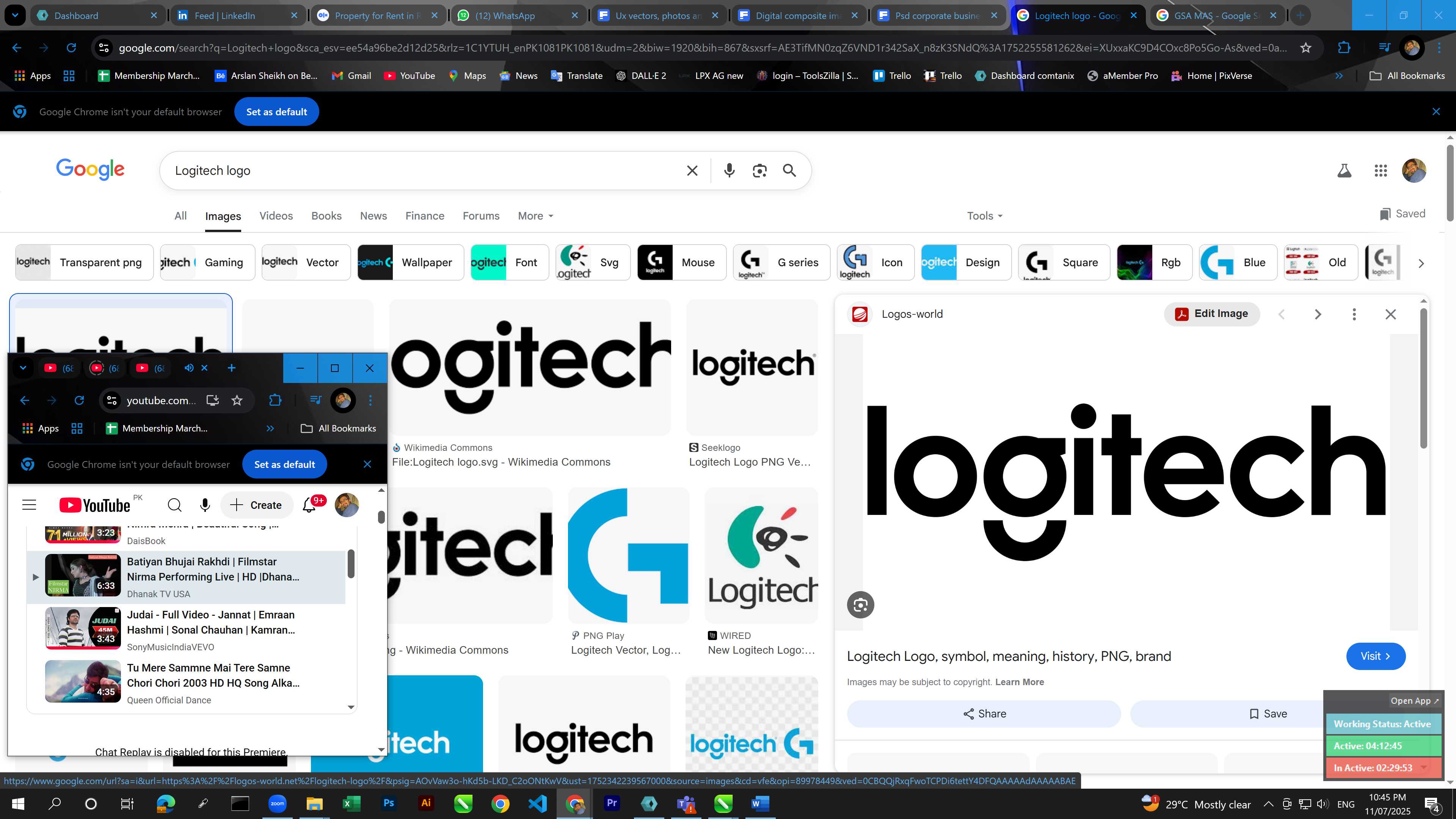Open Photoshop from the taskbar
The height and width of the screenshot is (819, 1456).
click(388, 803)
